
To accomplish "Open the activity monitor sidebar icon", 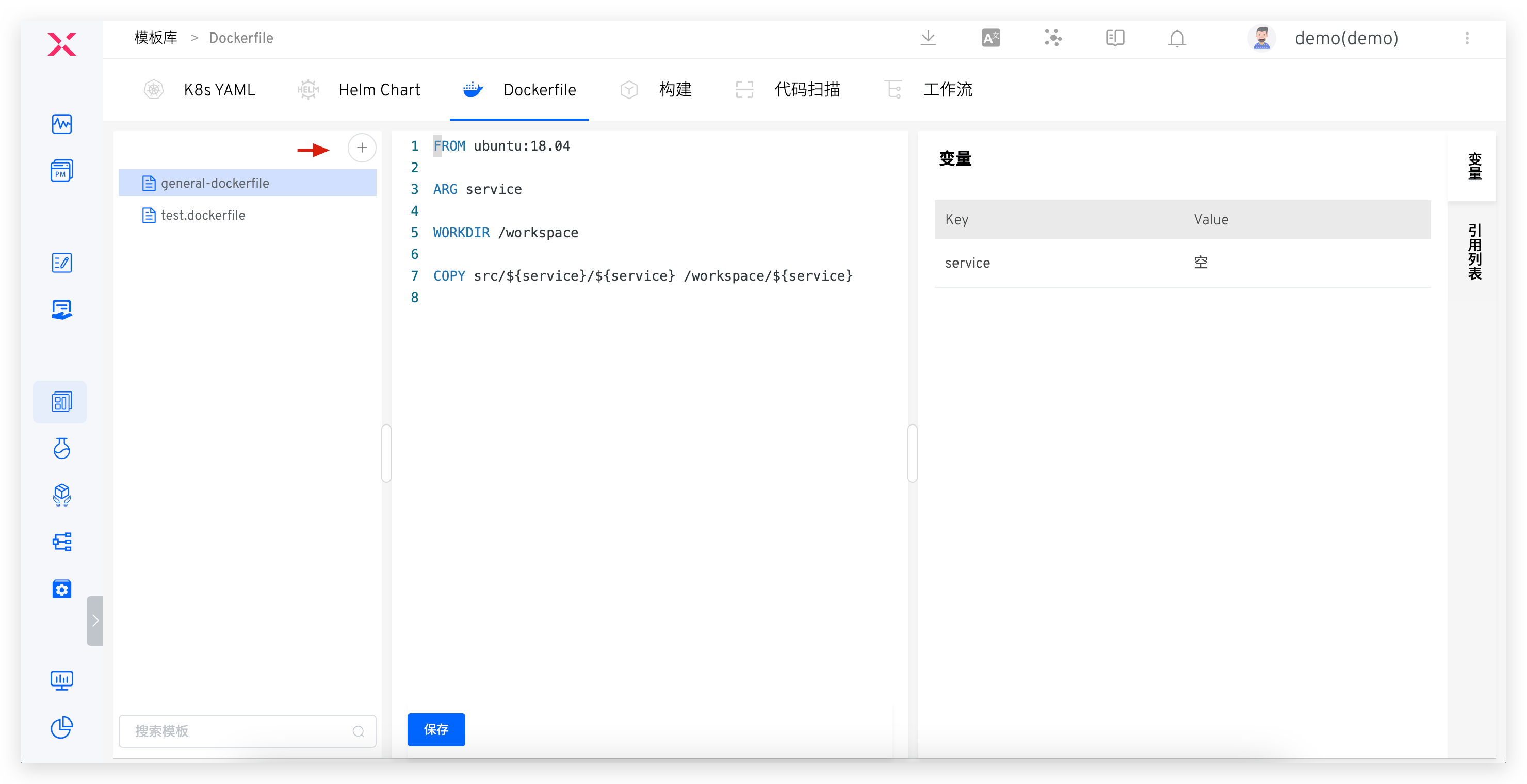I will click(62, 124).
